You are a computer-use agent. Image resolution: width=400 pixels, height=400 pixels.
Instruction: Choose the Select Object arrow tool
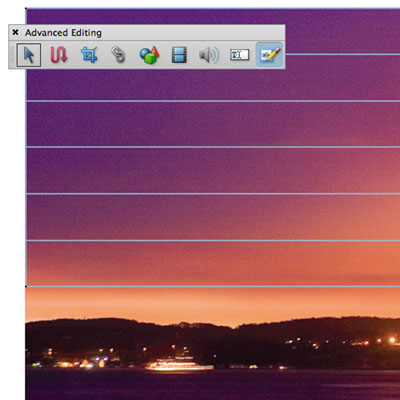(x=29, y=55)
